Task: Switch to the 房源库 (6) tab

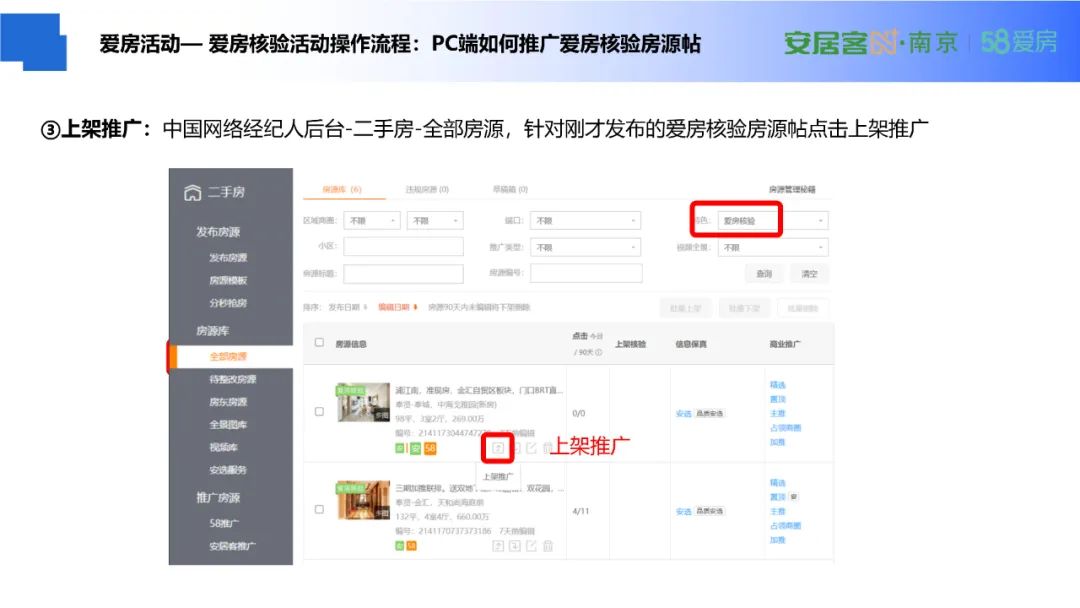Action: (x=342, y=189)
